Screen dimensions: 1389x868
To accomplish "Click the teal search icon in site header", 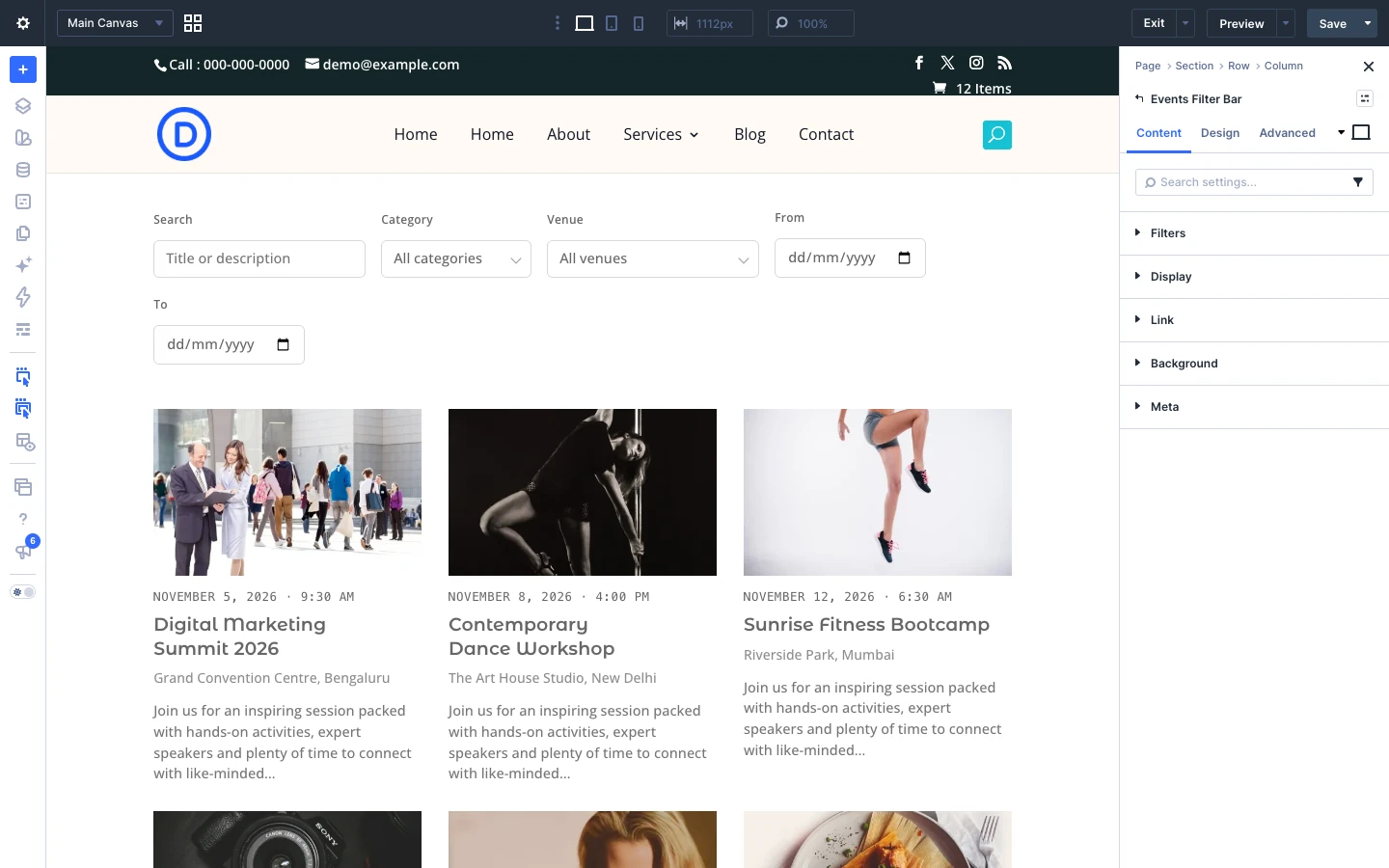I will click(997, 135).
